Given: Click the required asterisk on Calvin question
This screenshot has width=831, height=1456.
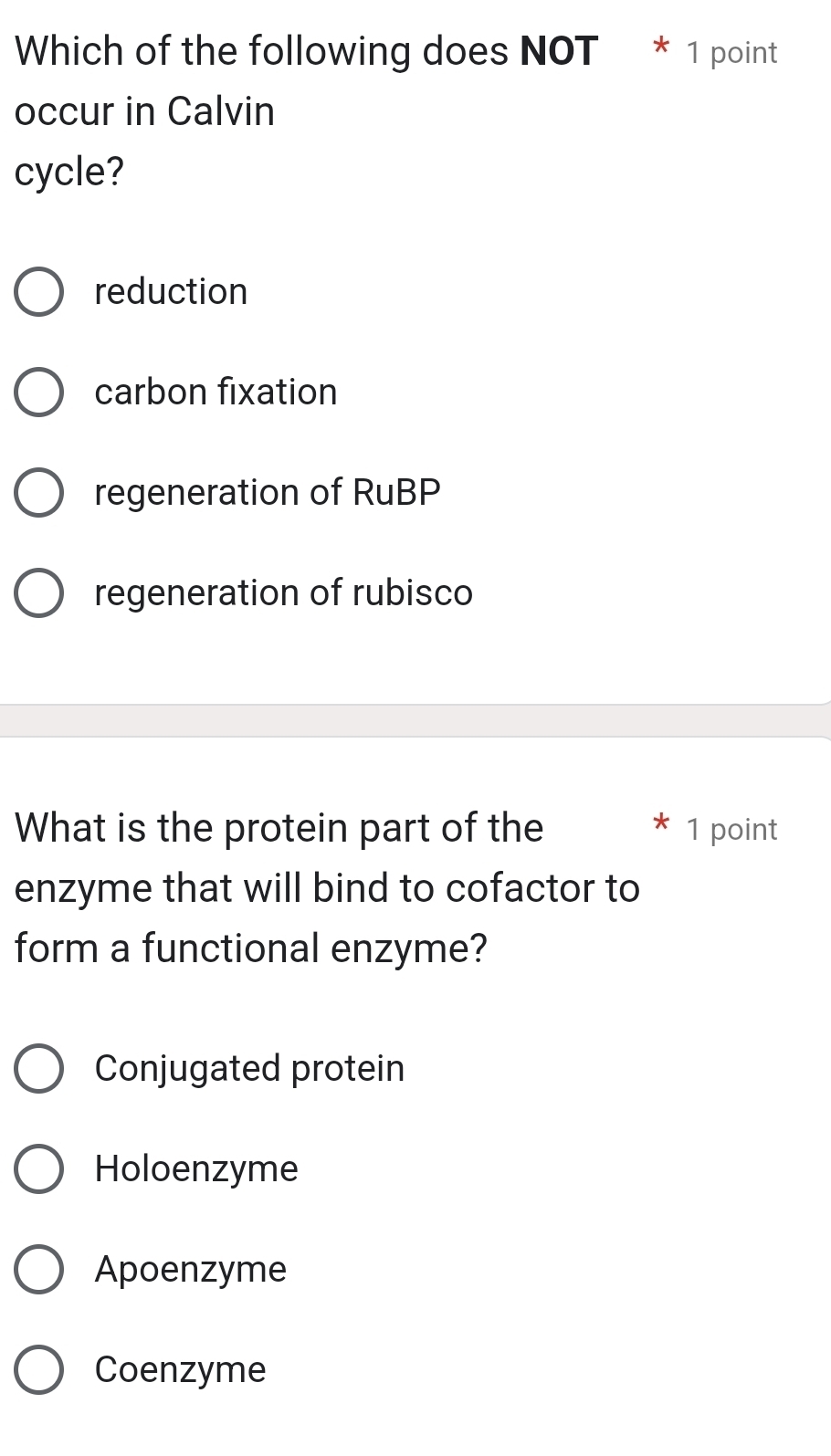Looking at the screenshot, I should tap(659, 52).
